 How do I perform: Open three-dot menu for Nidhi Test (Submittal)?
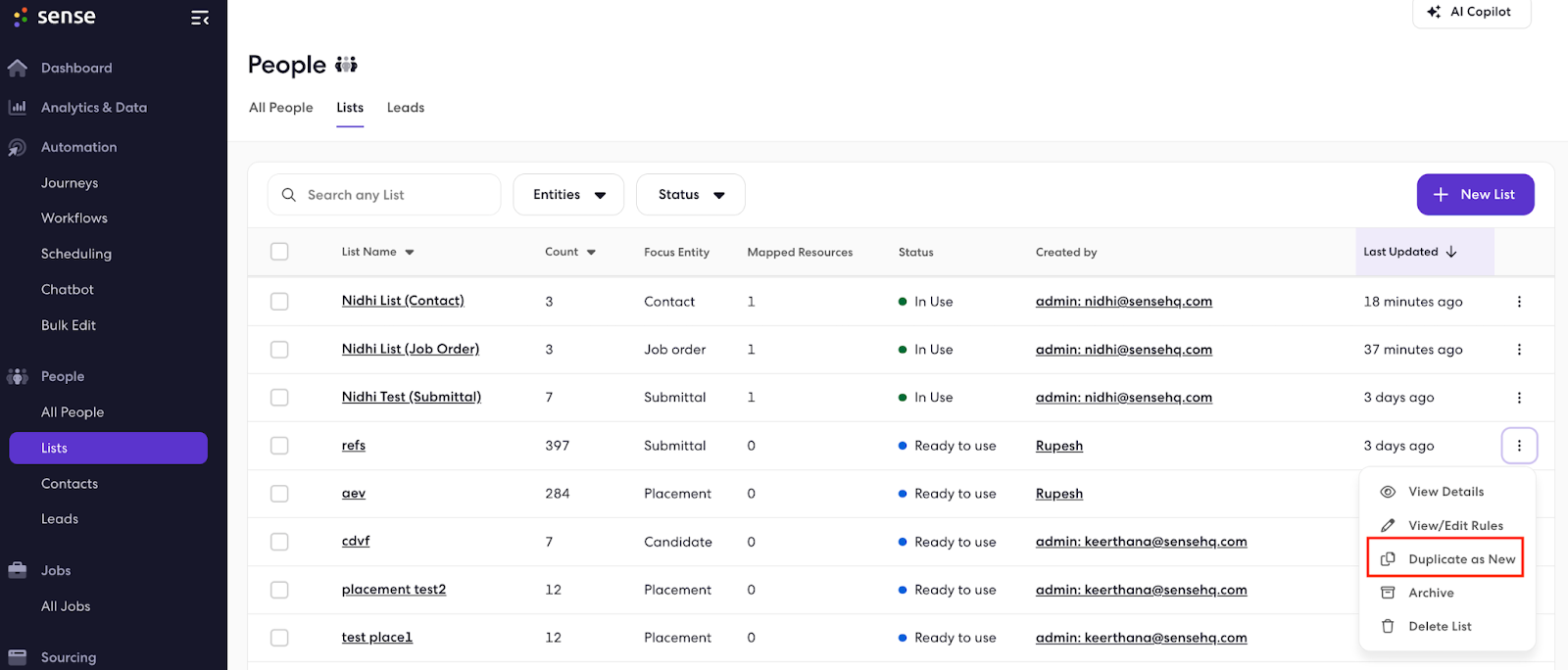point(1519,398)
